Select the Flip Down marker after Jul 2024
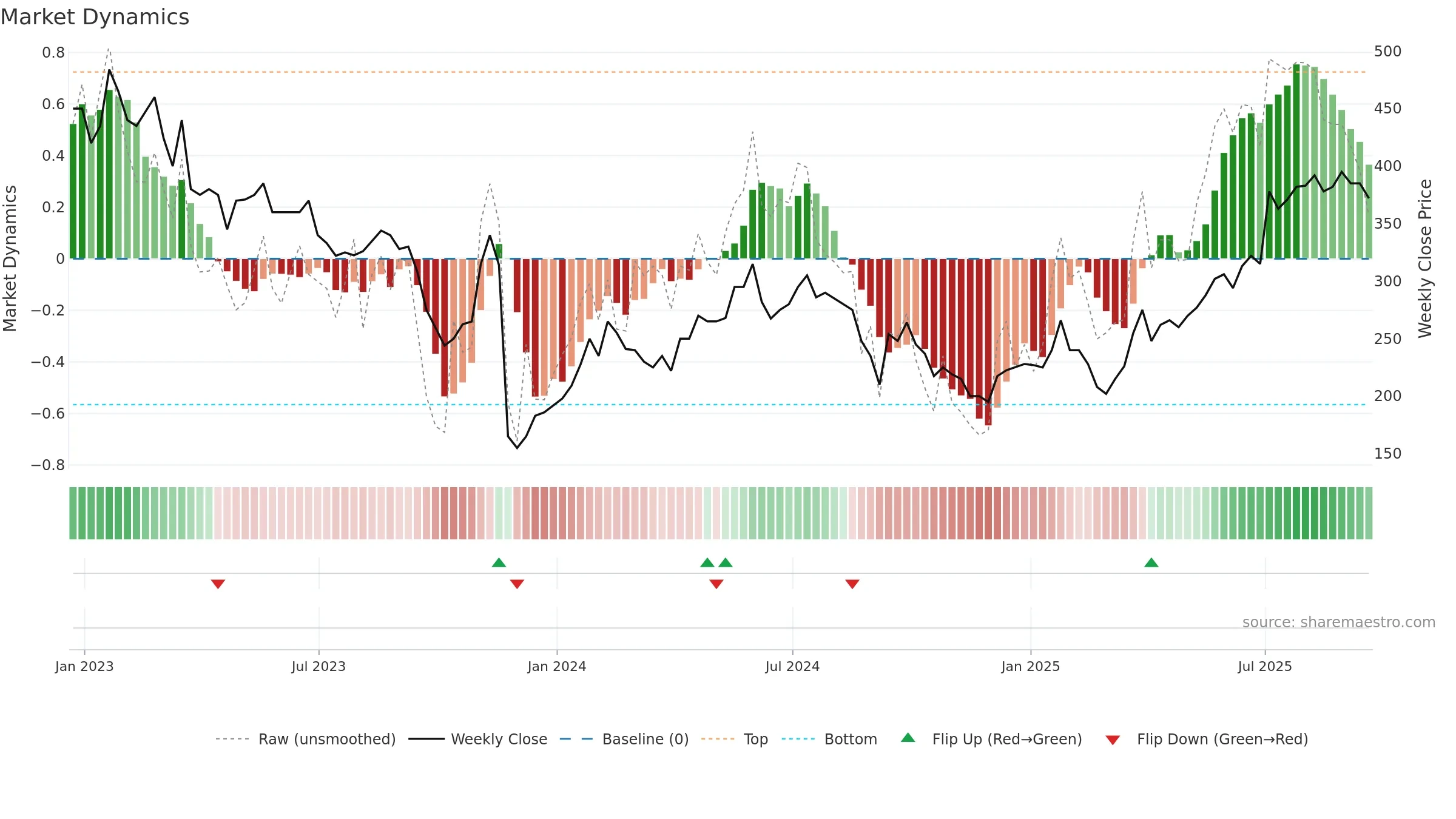Screen dimensions: 1456x819 [x=852, y=584]
